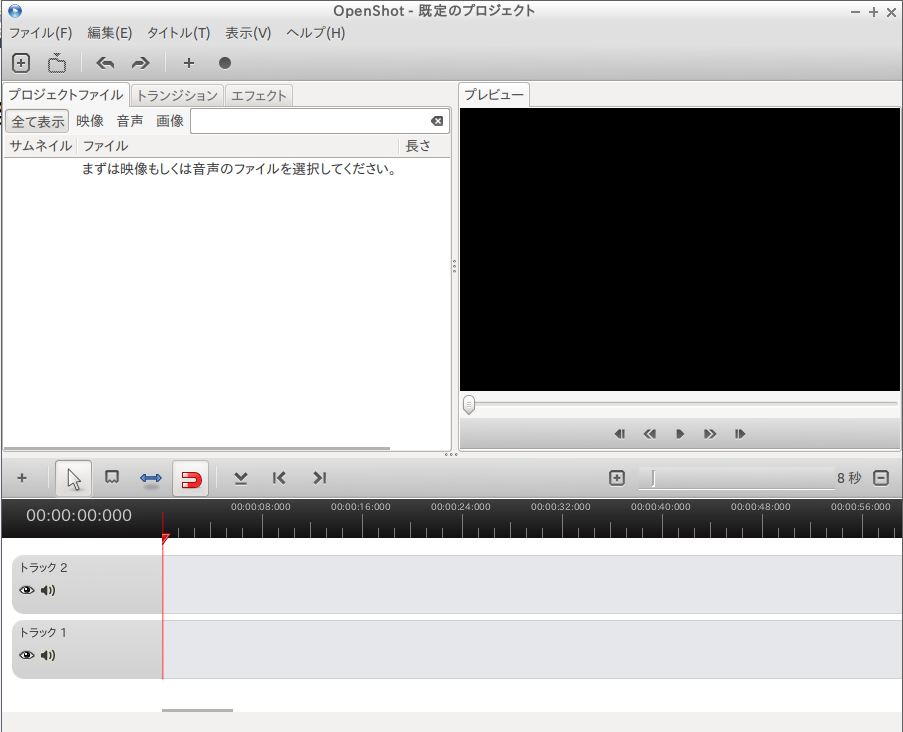Sort by the 長さ column header
The width and height of the screenshot is (903, 732).
[x=424, y=146]
